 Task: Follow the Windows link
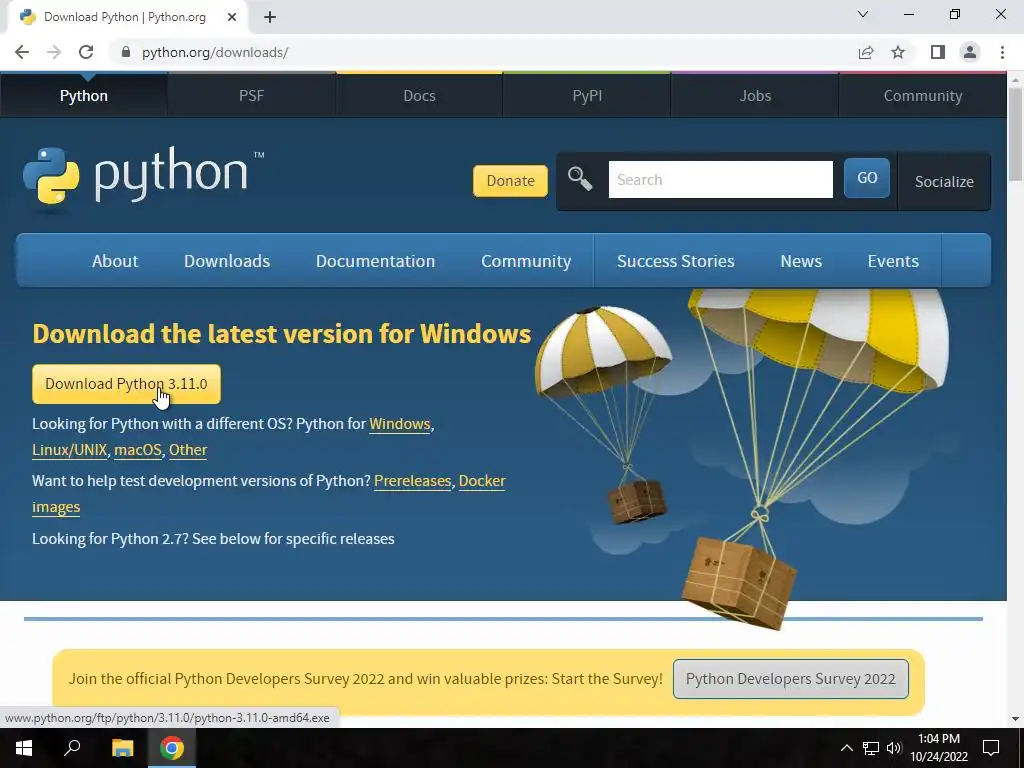(400, 424)
